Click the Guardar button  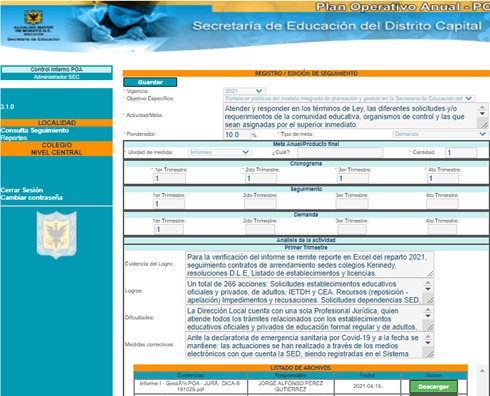(150, 82)
